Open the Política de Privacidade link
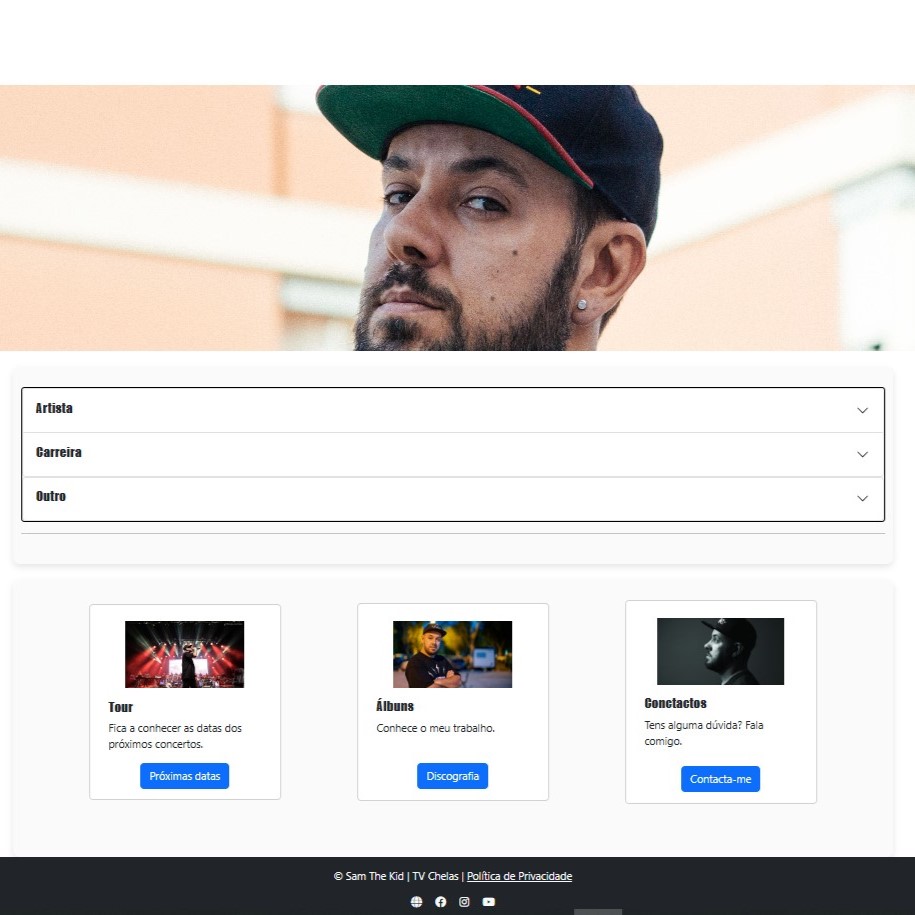Viewport: 915px width, 915px height. [x=519, y=876]
